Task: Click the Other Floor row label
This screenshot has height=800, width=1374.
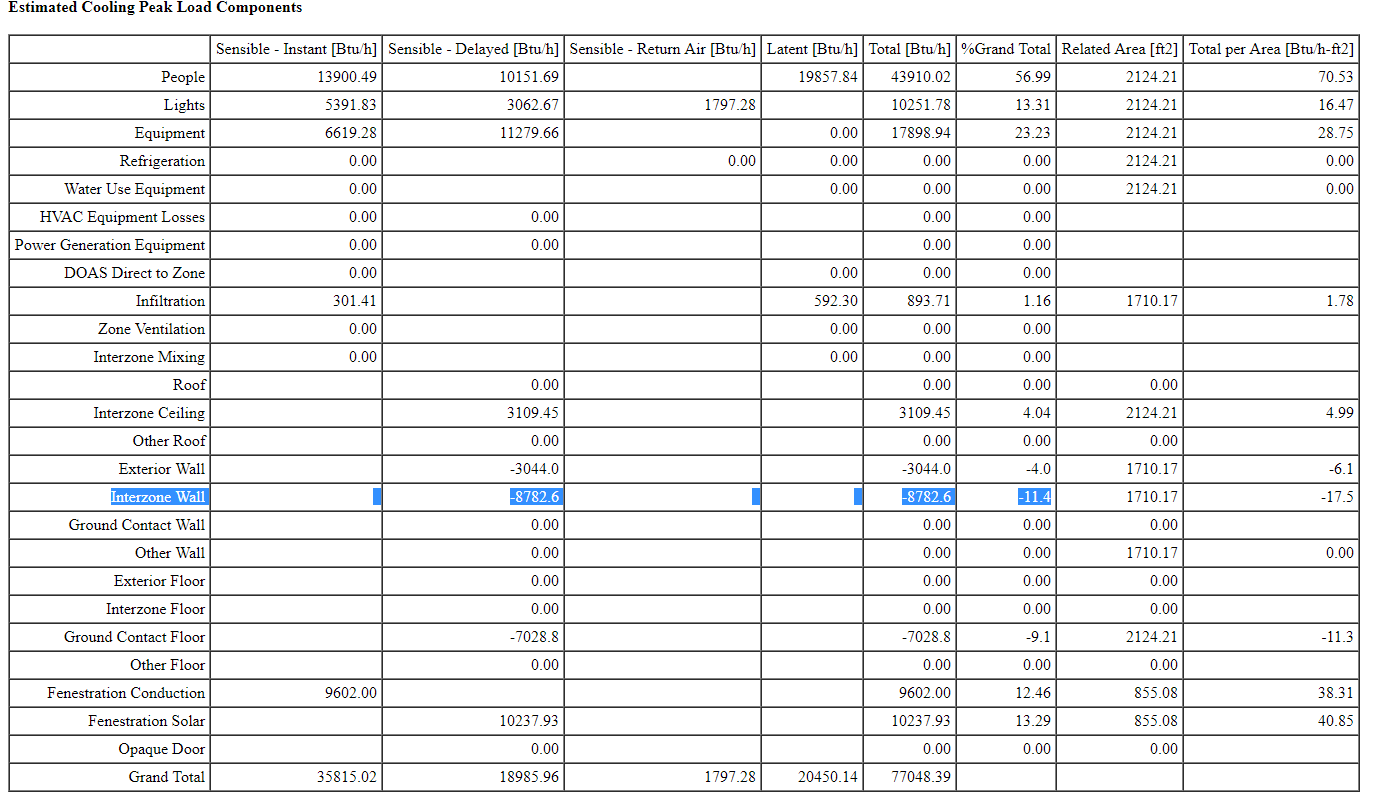Action: point(168,665)
